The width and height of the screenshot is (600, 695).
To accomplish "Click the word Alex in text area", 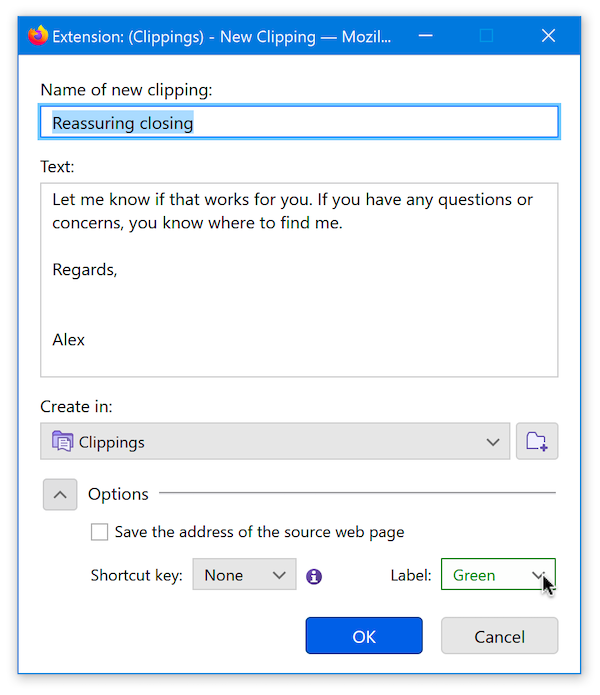I will pos(69,340).
